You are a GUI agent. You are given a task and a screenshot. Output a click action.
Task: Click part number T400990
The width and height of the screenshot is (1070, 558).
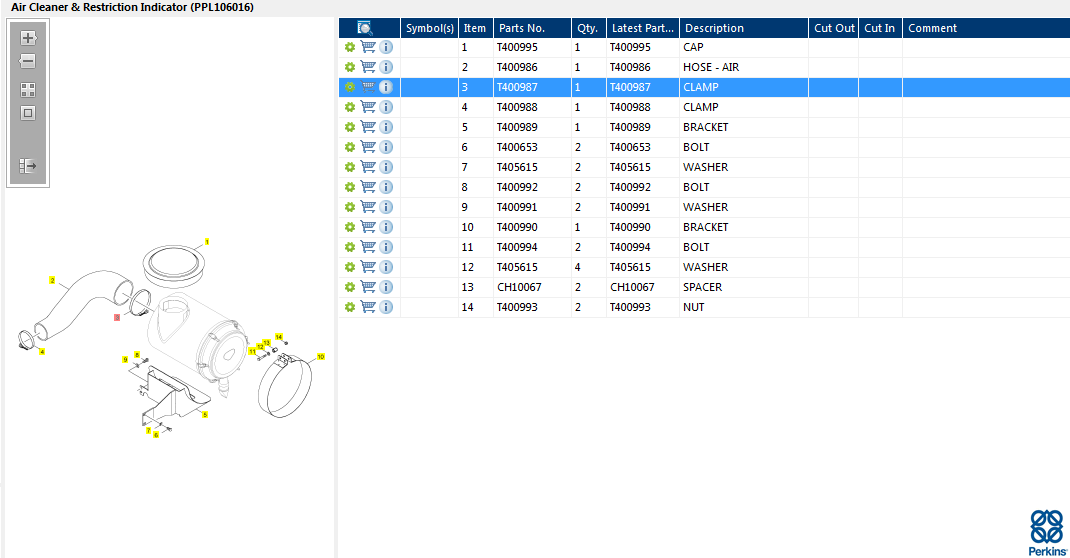(517, 227)
